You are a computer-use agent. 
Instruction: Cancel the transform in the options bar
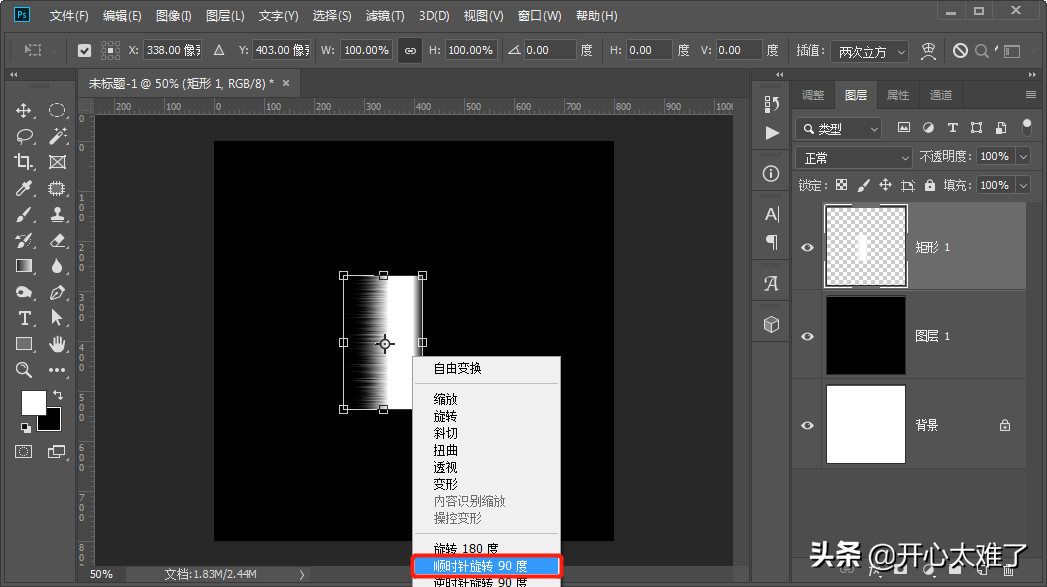[x=960, y=51]
